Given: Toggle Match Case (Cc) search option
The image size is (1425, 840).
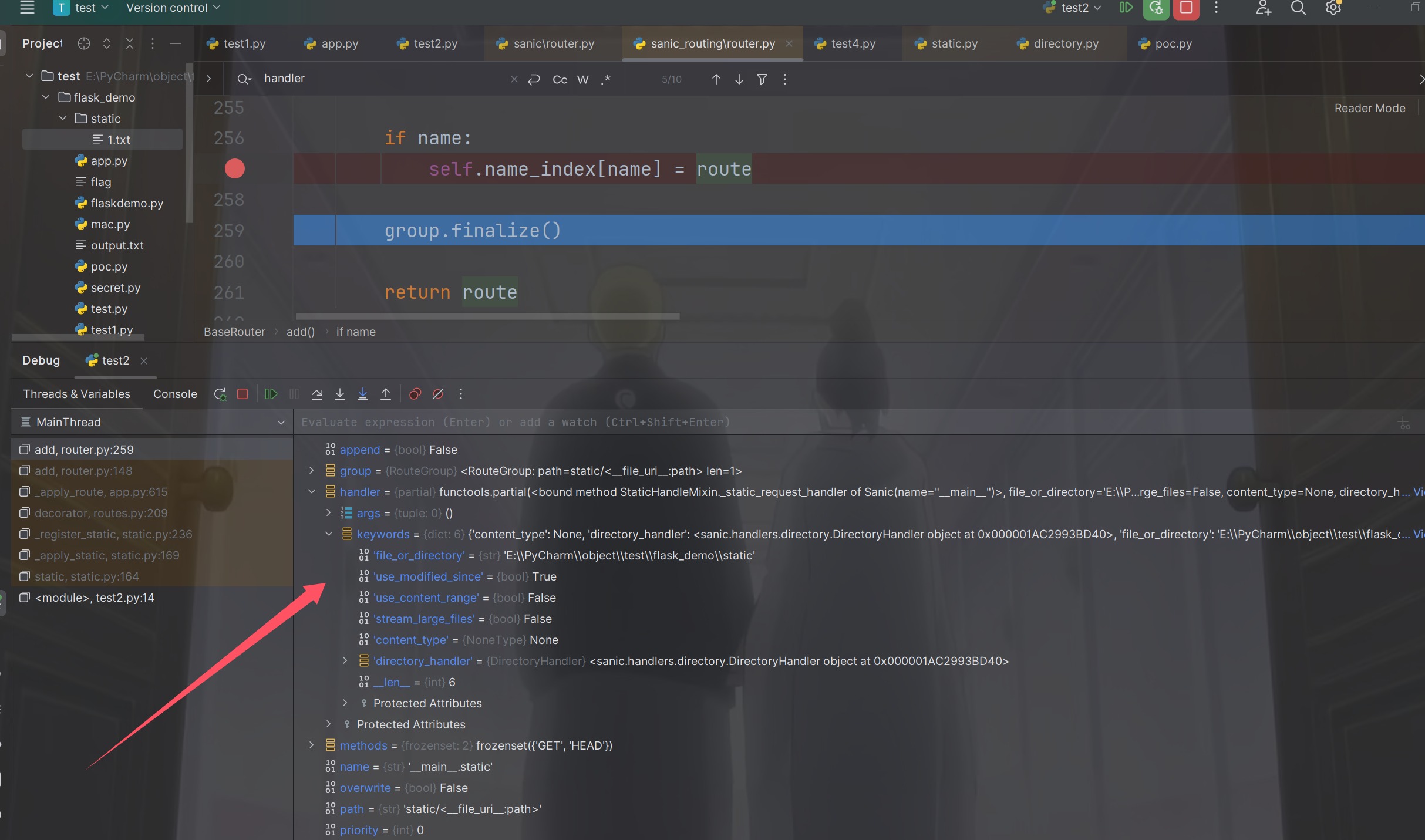Looking at the screenshot, I should tap(560, 79).
